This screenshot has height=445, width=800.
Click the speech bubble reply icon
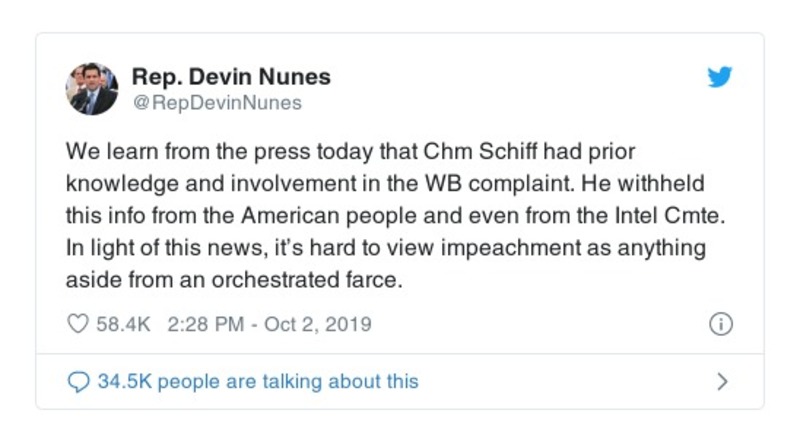77,381
